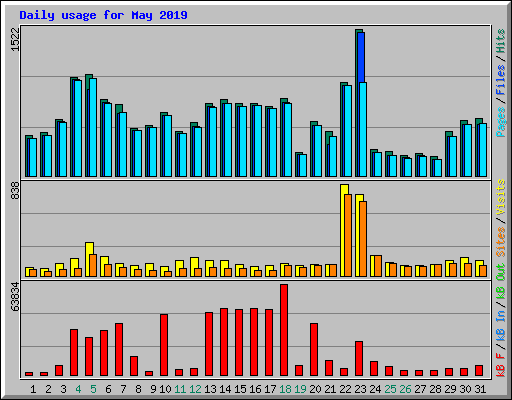Click the 63834 kB axis value
Image resolution: width=512 pixels, height=400 pixels.
(16, 296)
